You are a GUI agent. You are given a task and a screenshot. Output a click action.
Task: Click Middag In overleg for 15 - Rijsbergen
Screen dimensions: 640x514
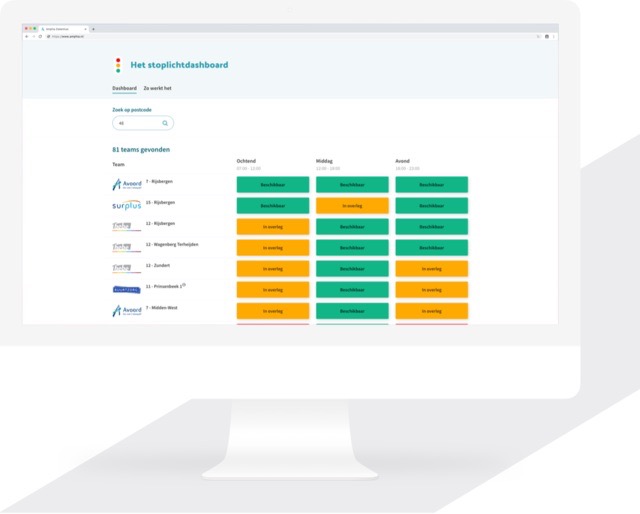click(x=352, y=206)
